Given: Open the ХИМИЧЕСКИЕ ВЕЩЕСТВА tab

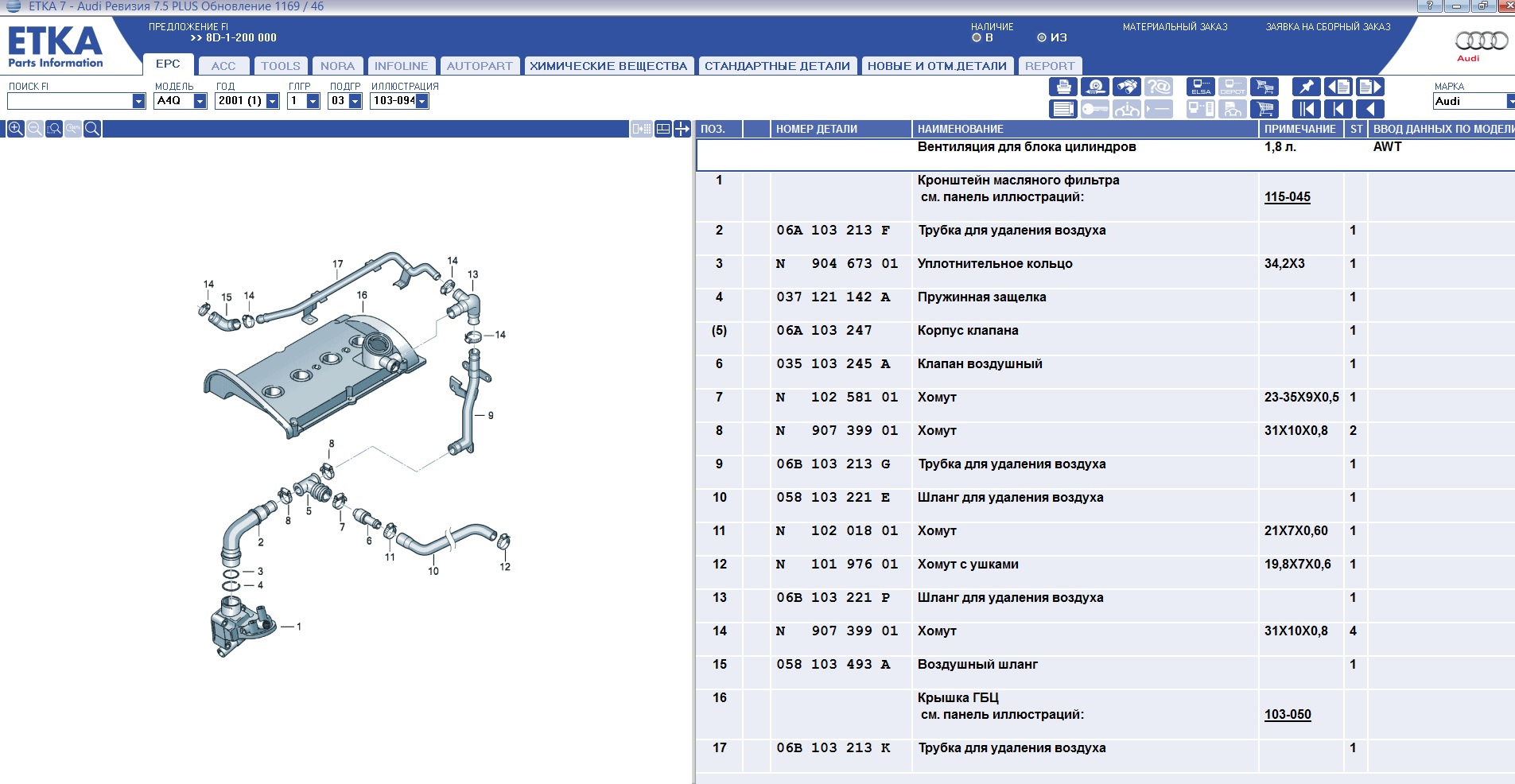Looking at the screenshot, I should 608,66.
